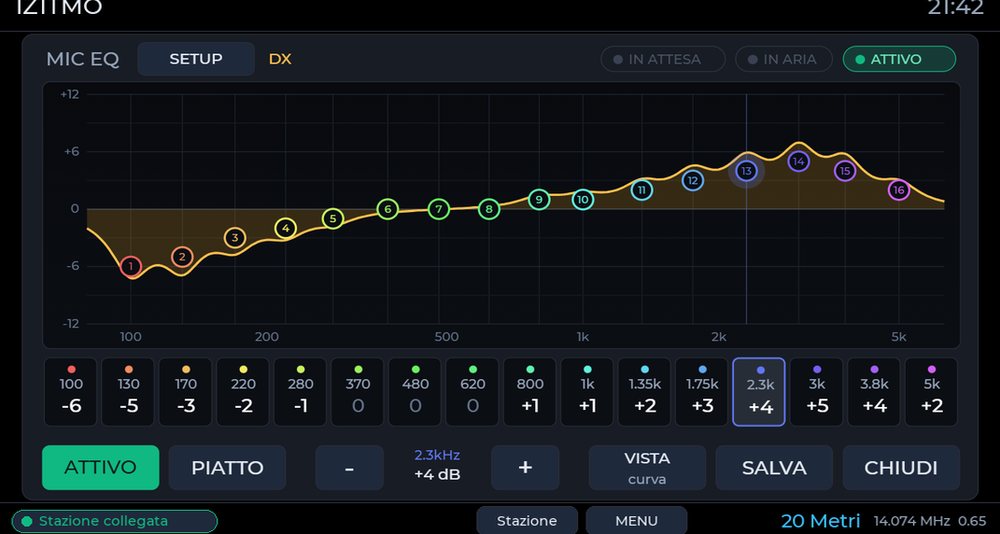1000x534 pixels.
Task: Choose the 800 Hz band card
Action: click(x=530, y=392)
